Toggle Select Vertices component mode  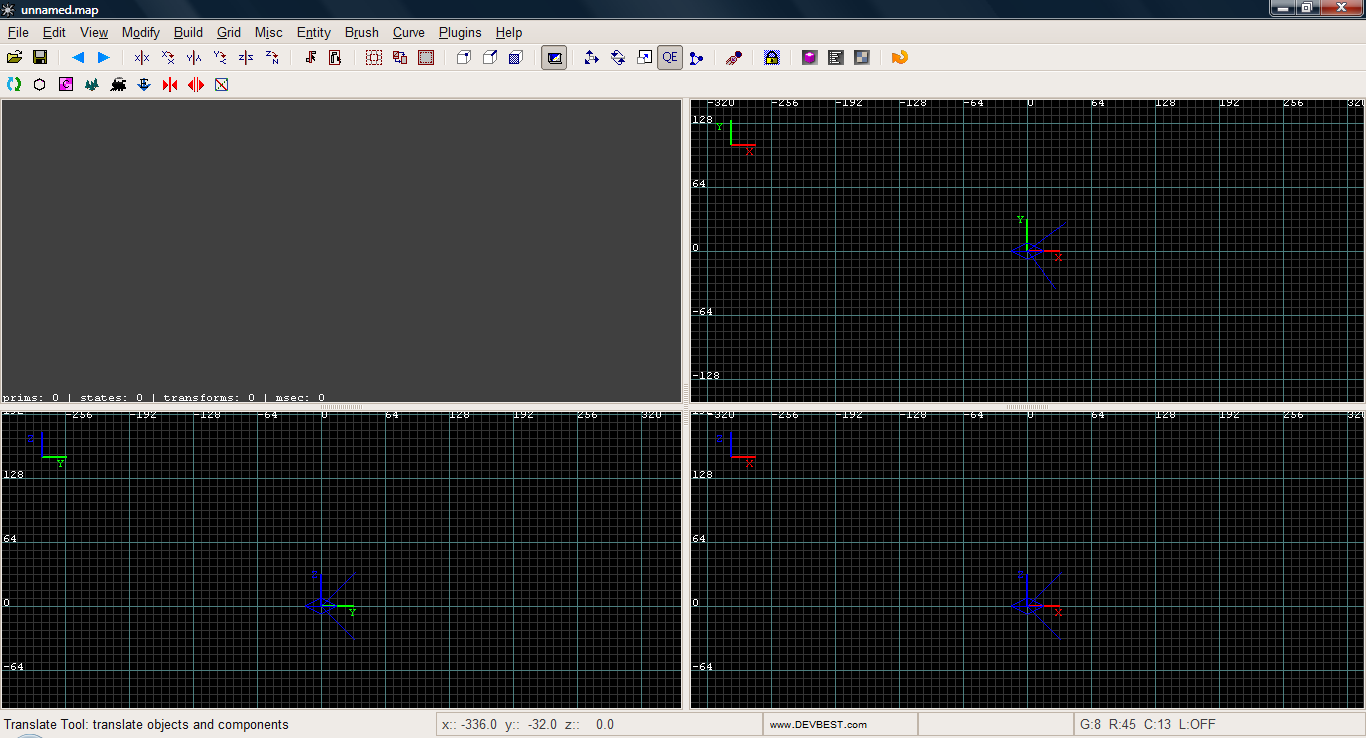click(x=464, y=58)
